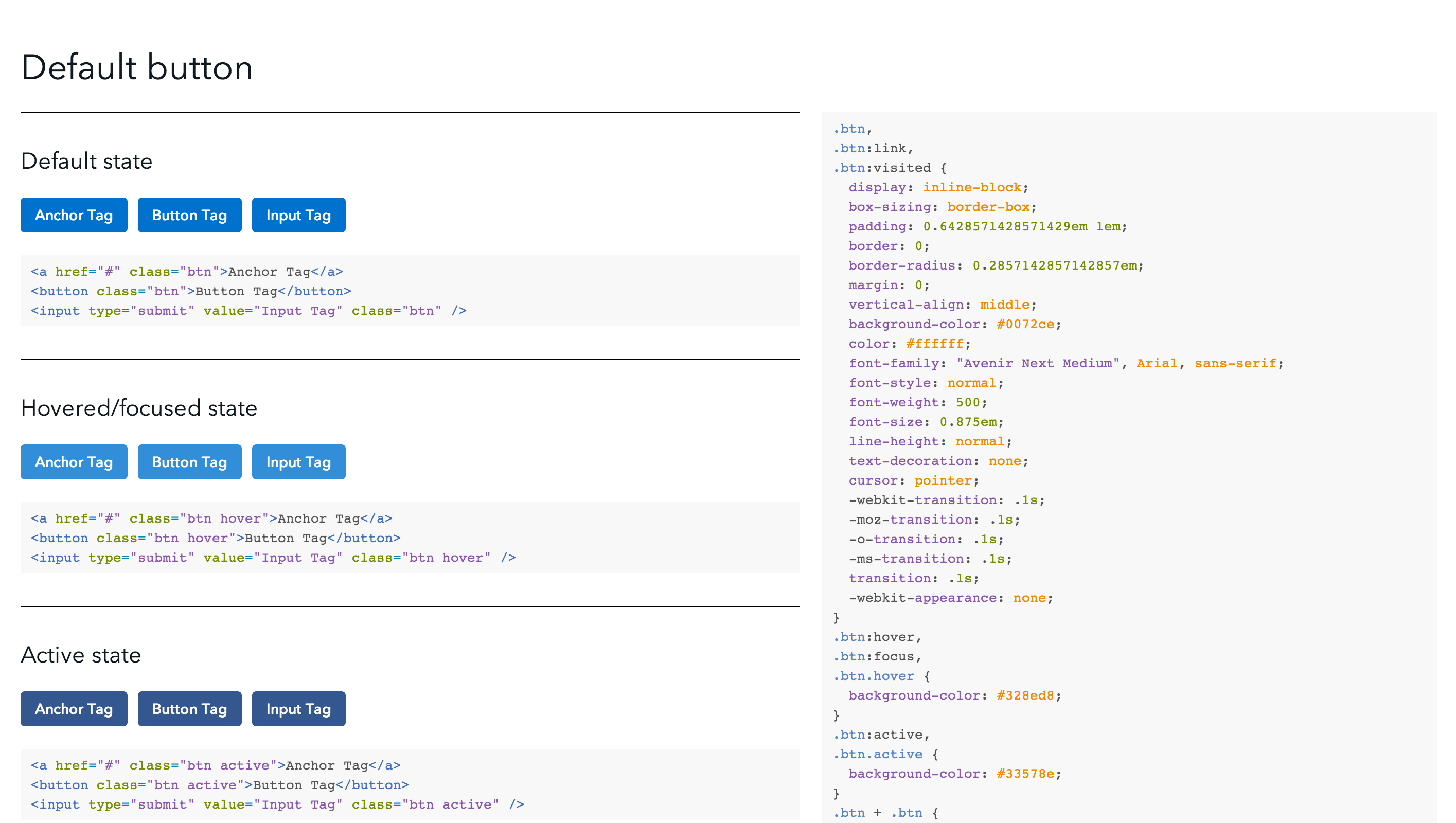The height and width of the screenshot is (823, 1456).
Task: Click the hovered state Anchor Tag button
Action: (x=74, y=462)
